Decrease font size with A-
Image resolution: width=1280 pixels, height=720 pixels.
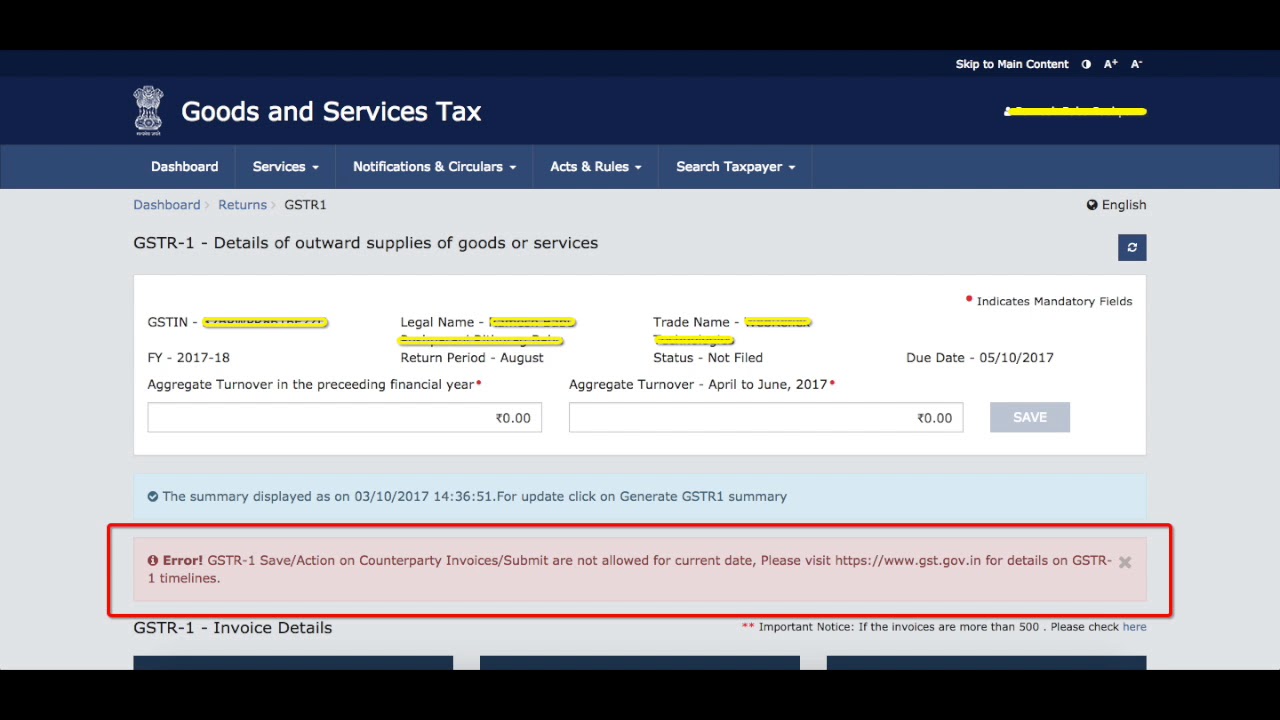[x=1136, y=64]
